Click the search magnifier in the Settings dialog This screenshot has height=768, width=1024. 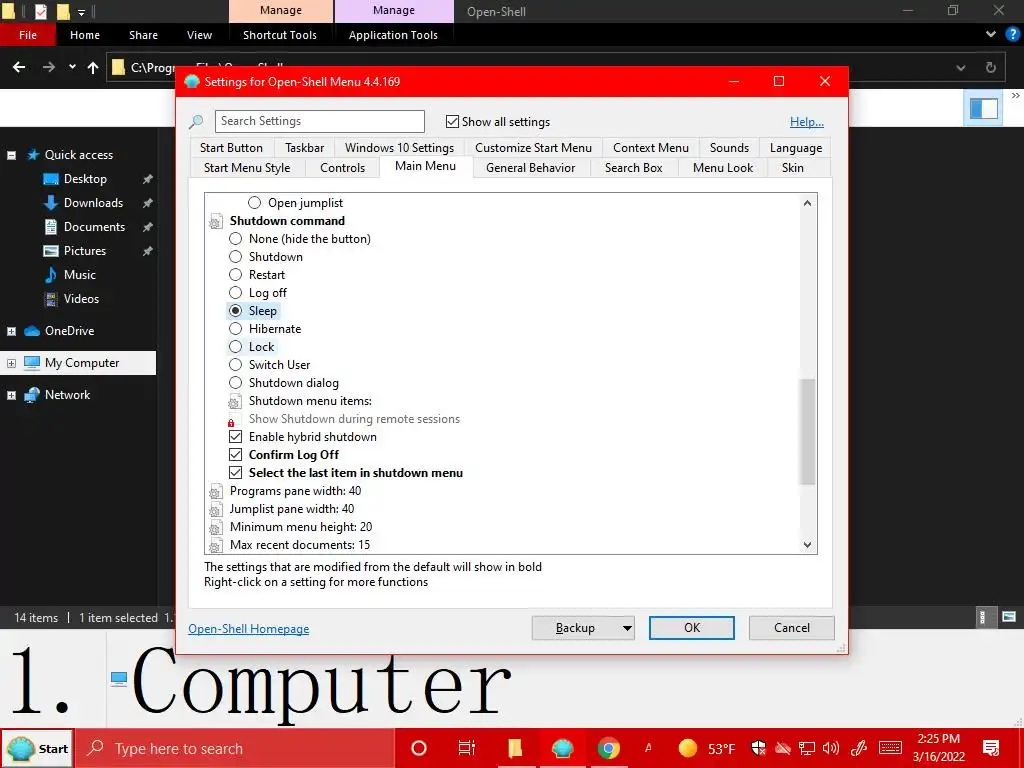pyautogui.click(x=196, y=121)
